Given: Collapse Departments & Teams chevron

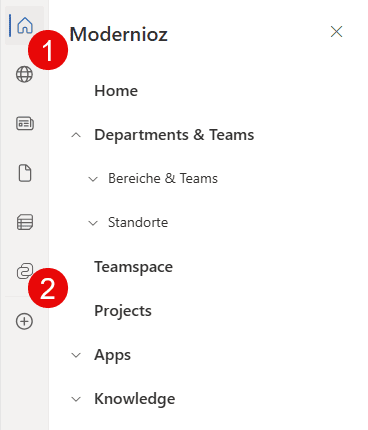Looking at the screenshot, I should point(76,135).
